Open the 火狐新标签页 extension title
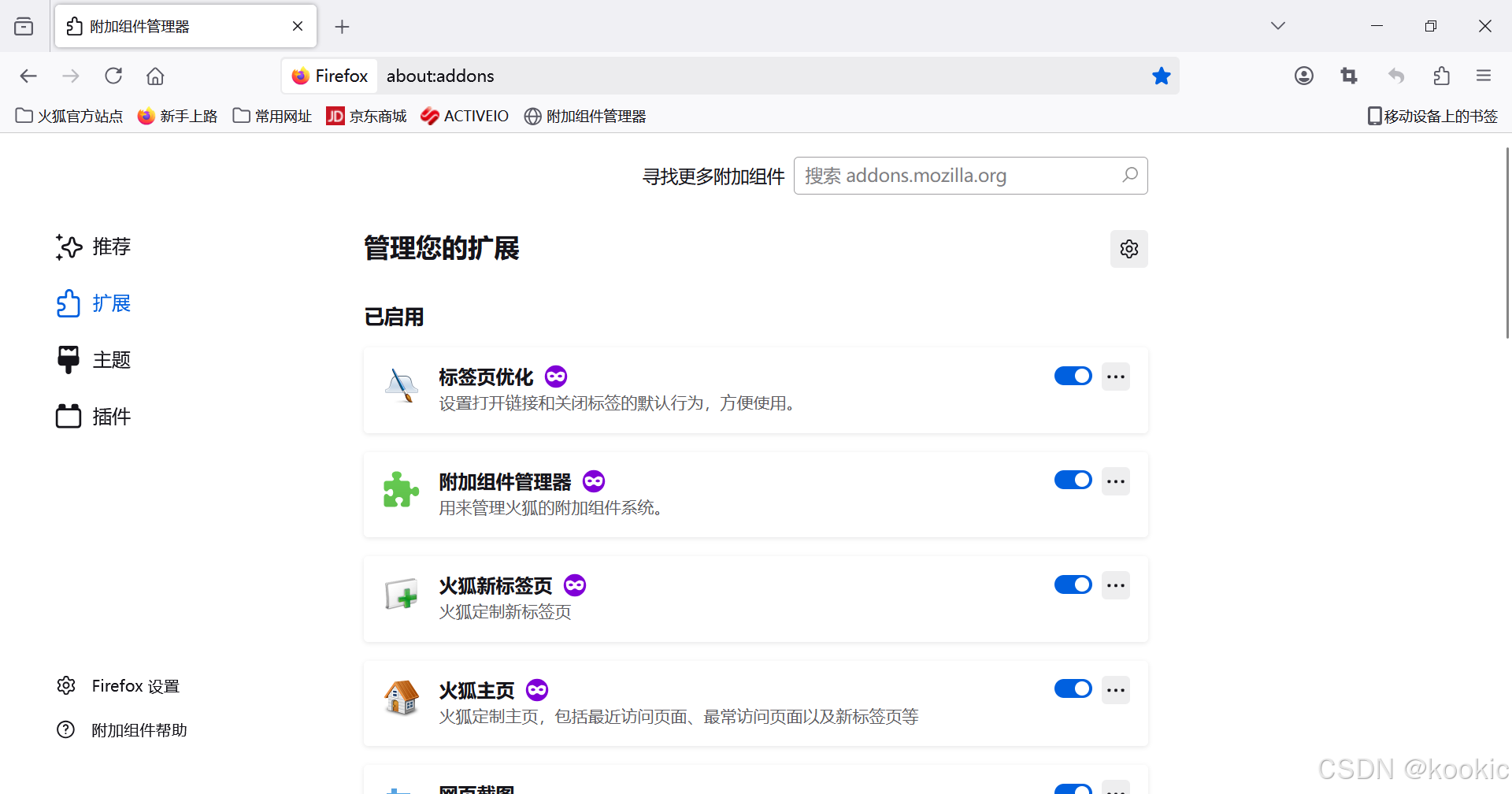1512x794 pixels. pos(495,586)
